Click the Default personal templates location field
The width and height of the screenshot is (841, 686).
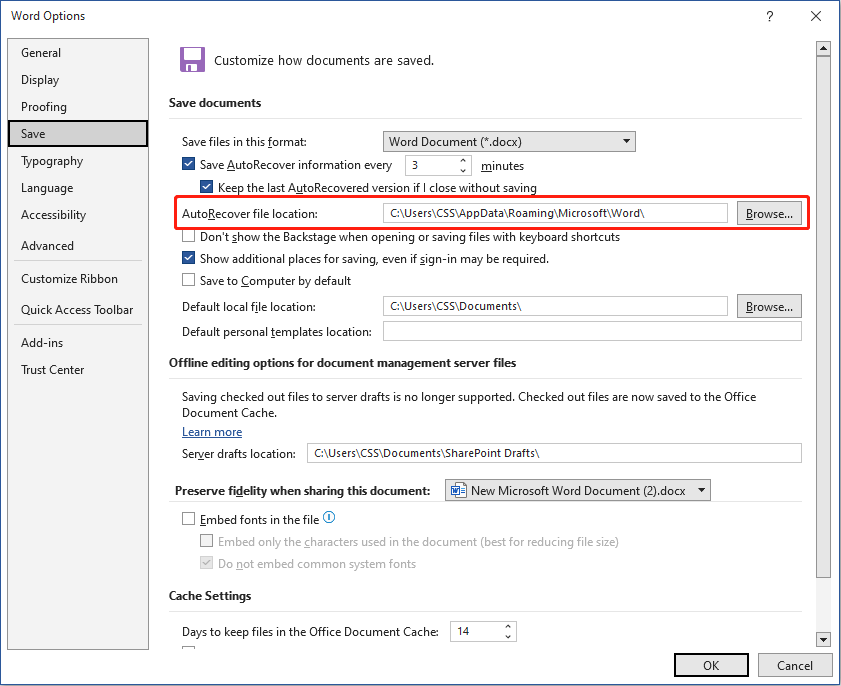click(x=592, y=331)
